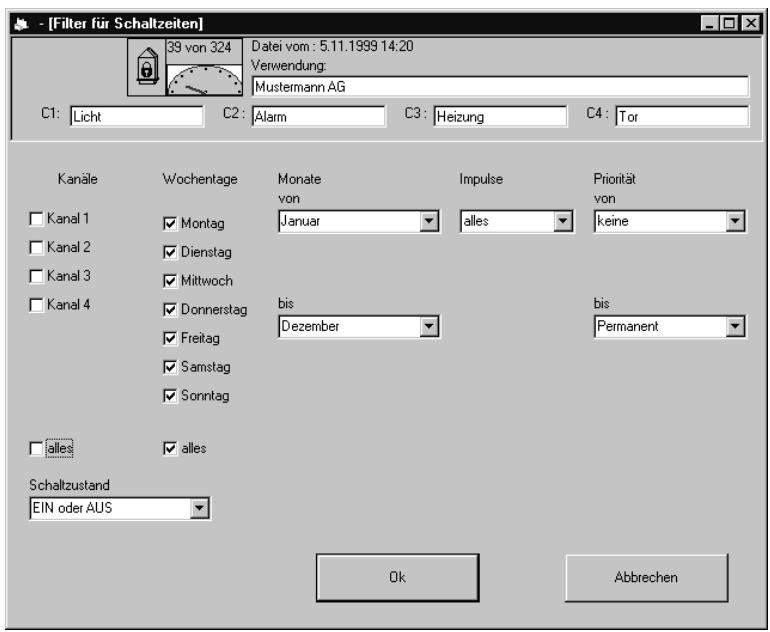Uncheck the Montag weekday checkbox
Viewport: 770px width, 632px height.
[x=168, y=224]
